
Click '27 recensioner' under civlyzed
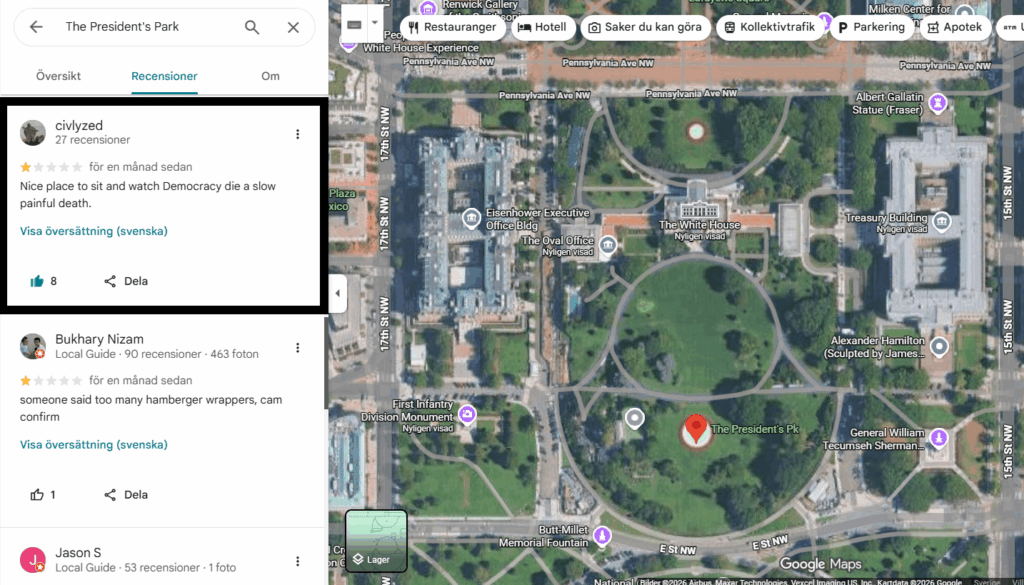pyautogui.click(x=93, y=140)
